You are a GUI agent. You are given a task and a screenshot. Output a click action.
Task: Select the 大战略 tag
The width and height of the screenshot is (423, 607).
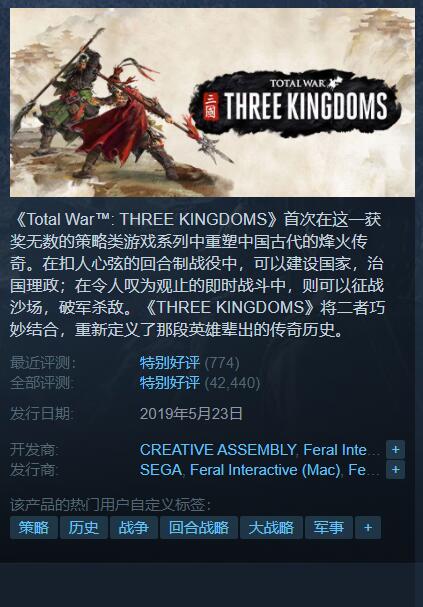pos(271,527)
